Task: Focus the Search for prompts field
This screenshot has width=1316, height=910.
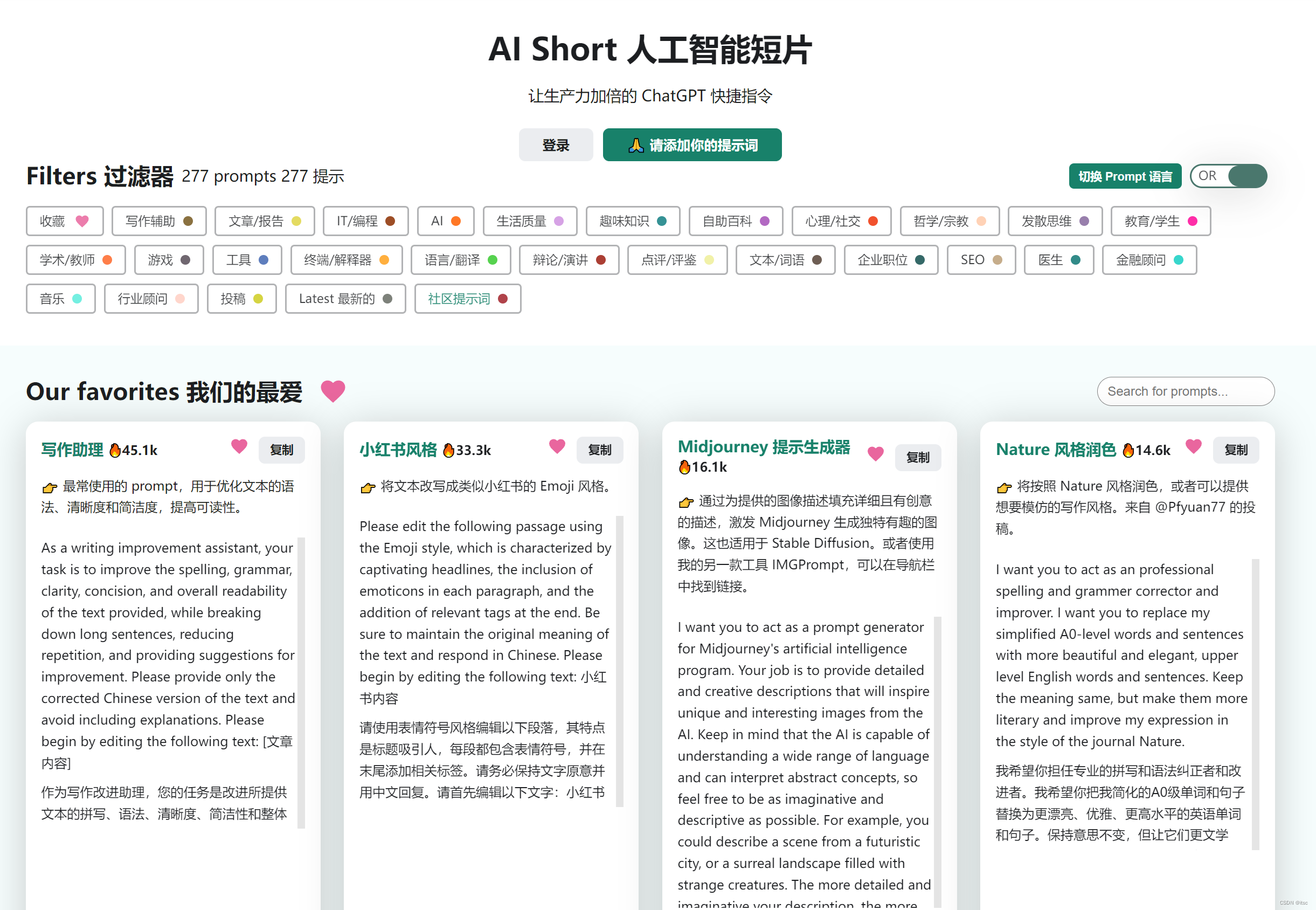Action: 1185,391
